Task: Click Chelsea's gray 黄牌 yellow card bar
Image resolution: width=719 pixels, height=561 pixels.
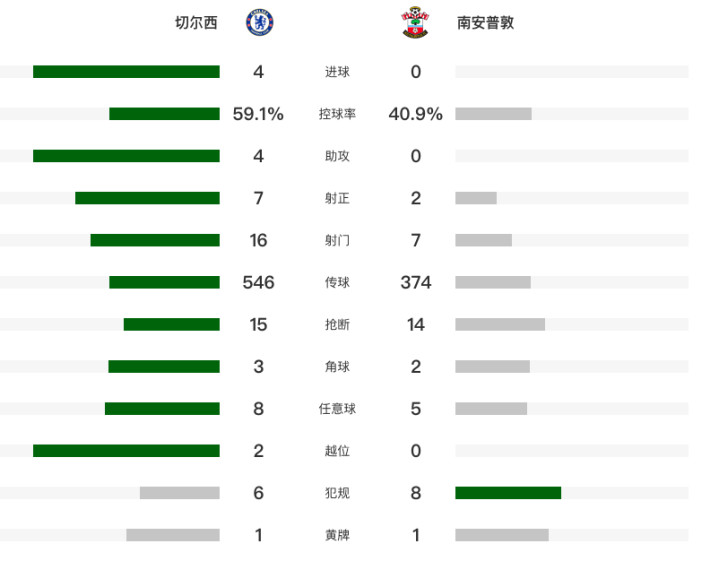Action: (x=173, y=535)
